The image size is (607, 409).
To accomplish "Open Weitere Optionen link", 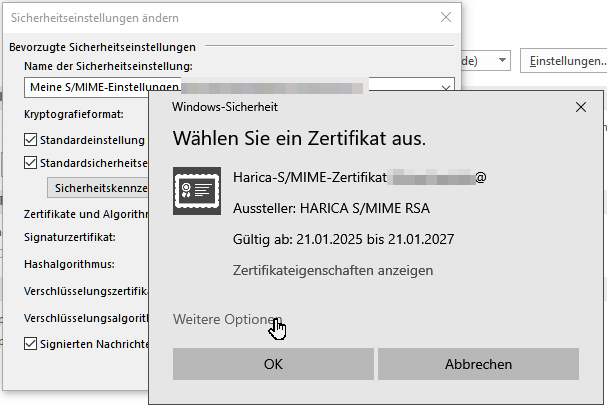I will [x=227, y=320].
